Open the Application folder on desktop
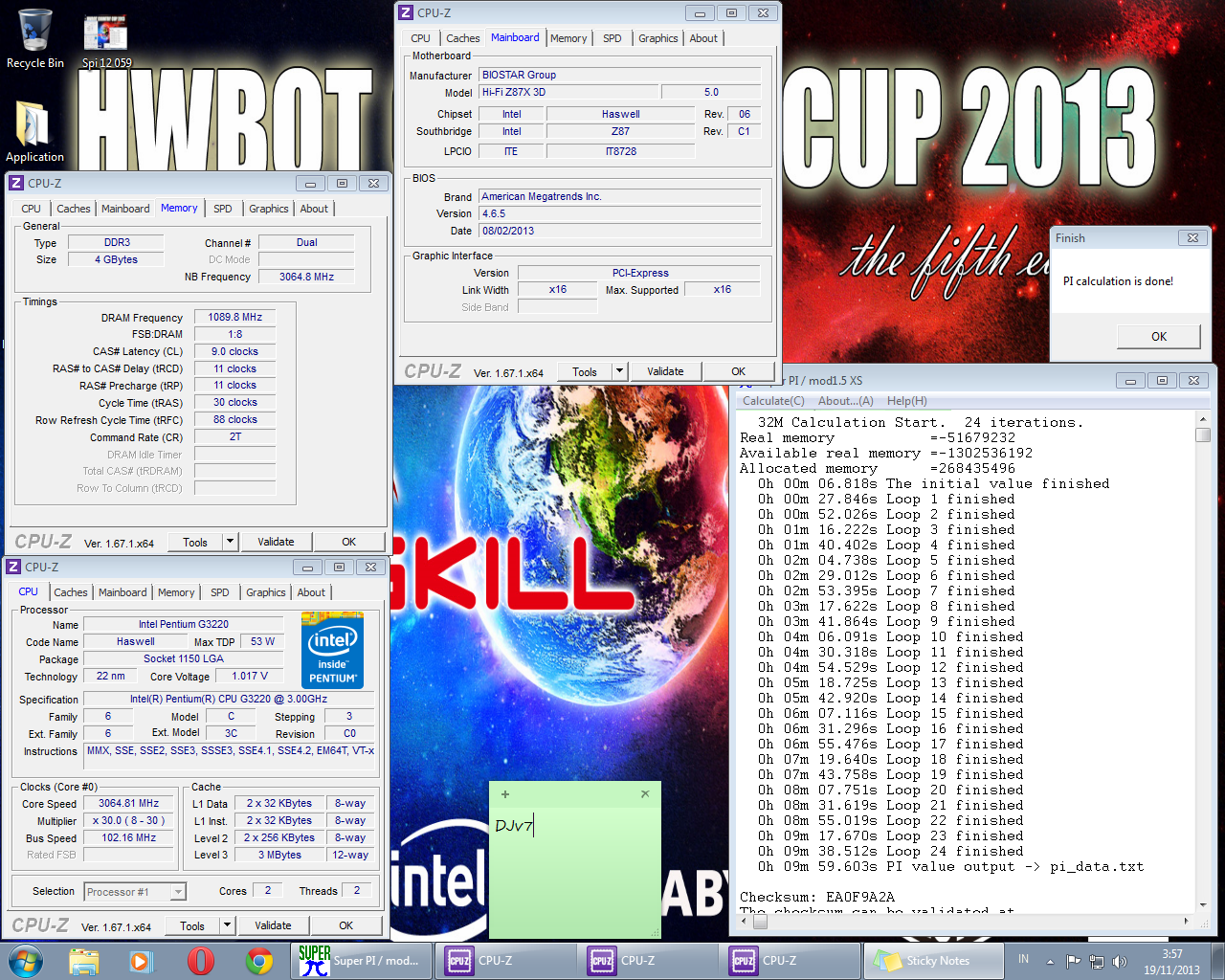Viewport: 1225px width, 980px height. (34, 131)
